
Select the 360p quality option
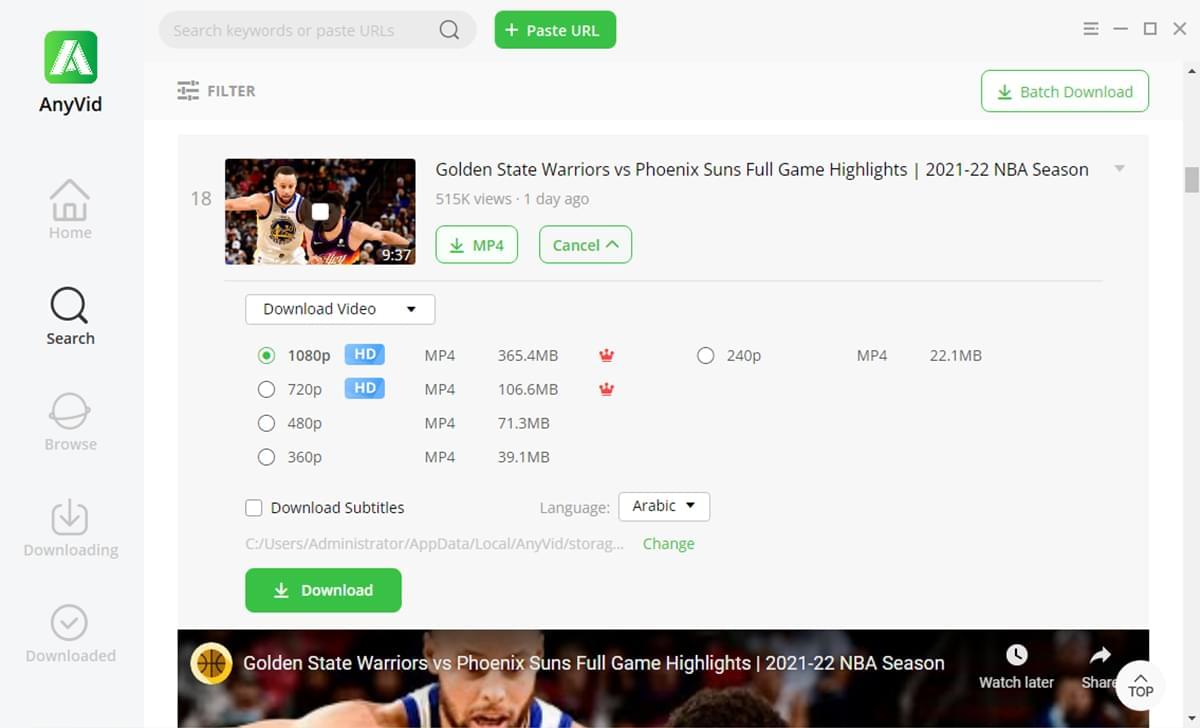266,457
